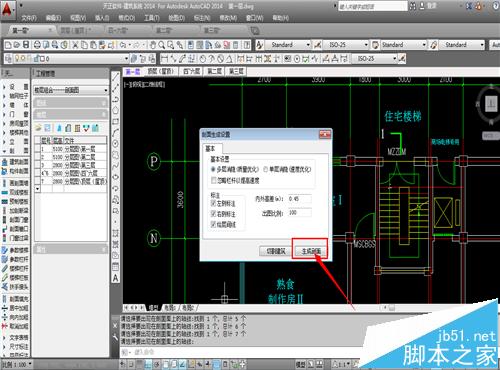This screenshot has width=500, height=370.
Task: Run the 构件剖面 command in side menu
Action: [16, 171]
